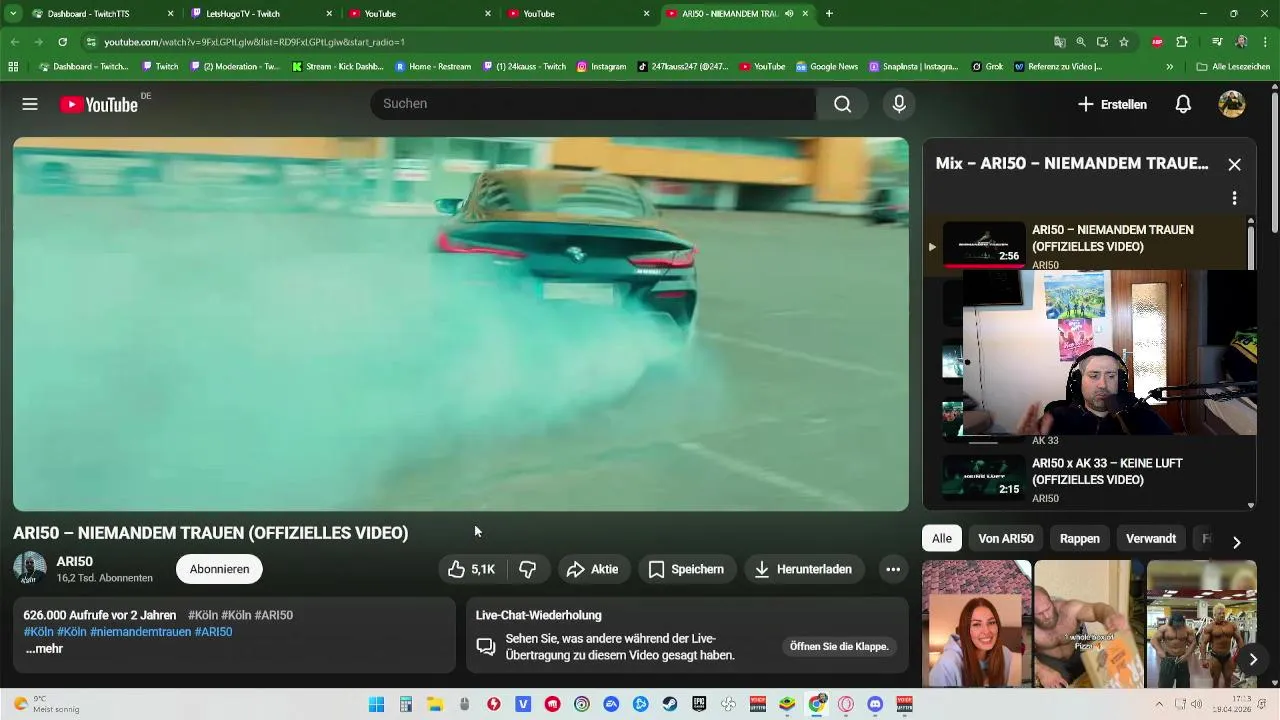Open the account avatar menu

(x=1231, y=104)
